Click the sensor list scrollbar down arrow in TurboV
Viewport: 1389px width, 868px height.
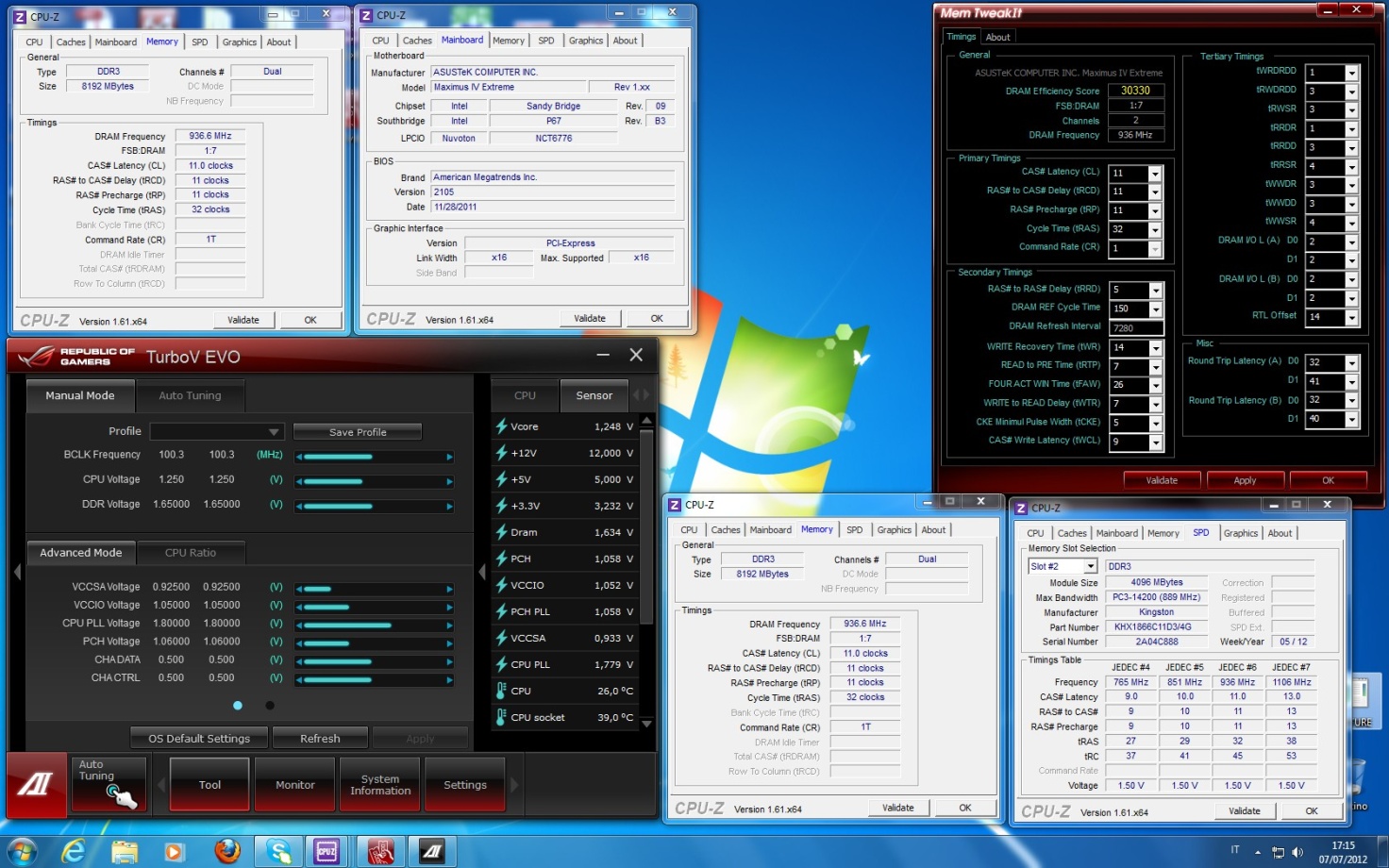pos(646,724)
